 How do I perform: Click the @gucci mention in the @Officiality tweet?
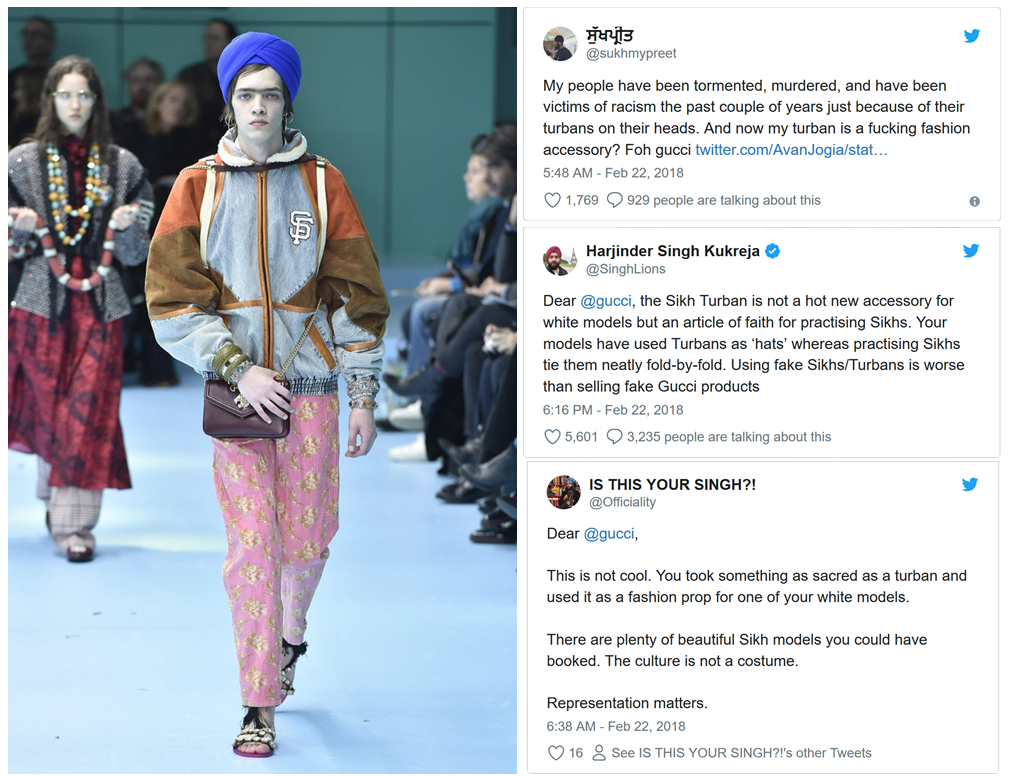[609, 534]
